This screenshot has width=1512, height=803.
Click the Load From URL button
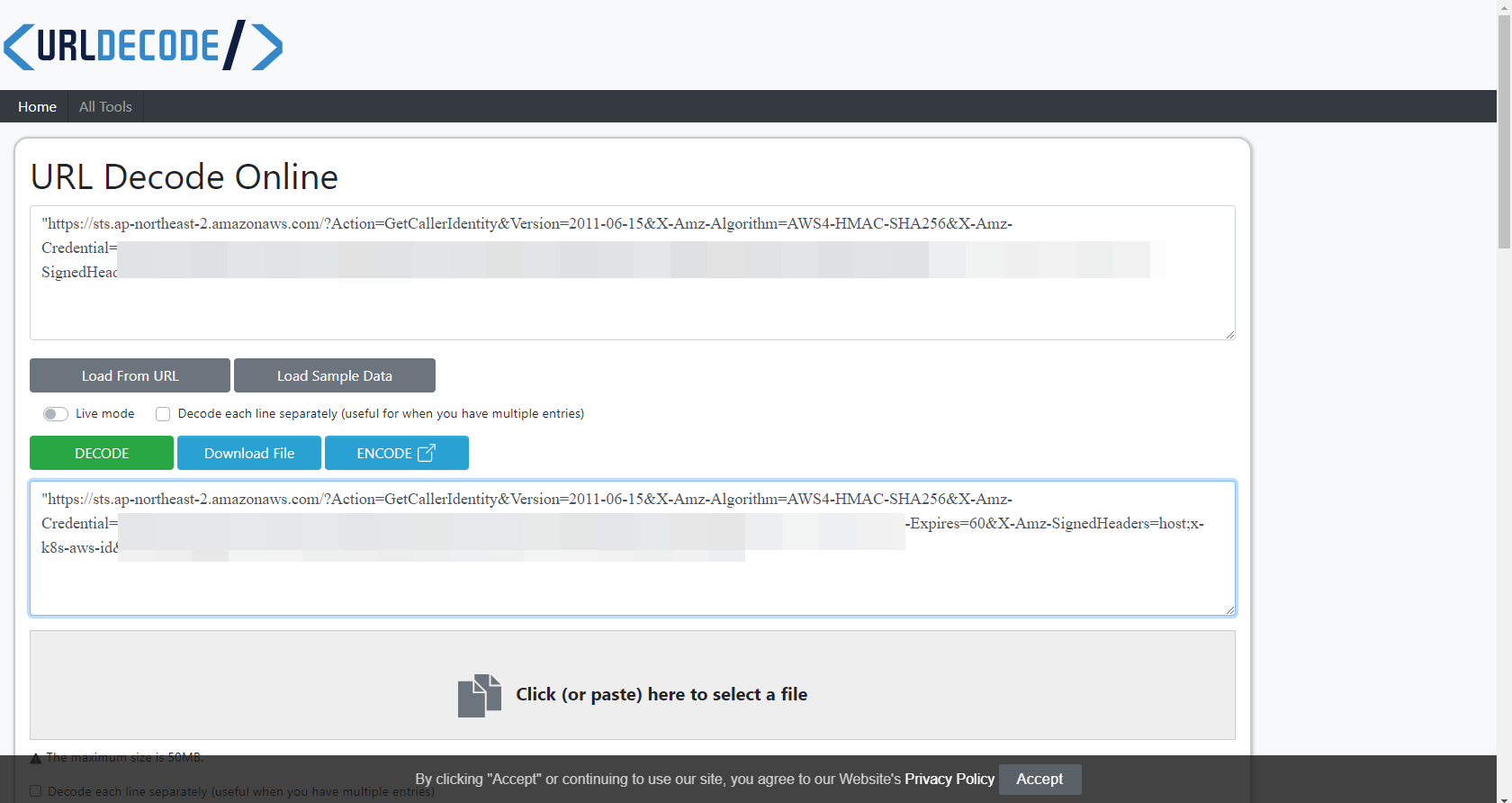coord(130,375)
